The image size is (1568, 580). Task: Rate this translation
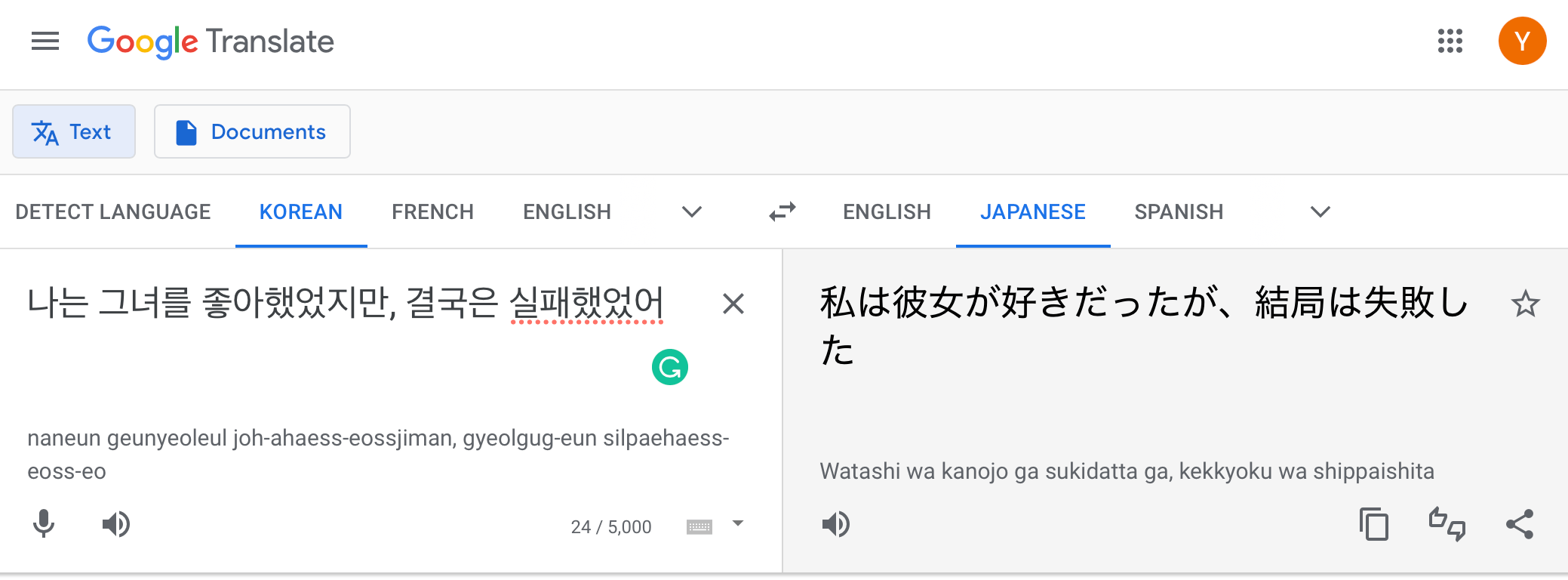click(1447, 525)
